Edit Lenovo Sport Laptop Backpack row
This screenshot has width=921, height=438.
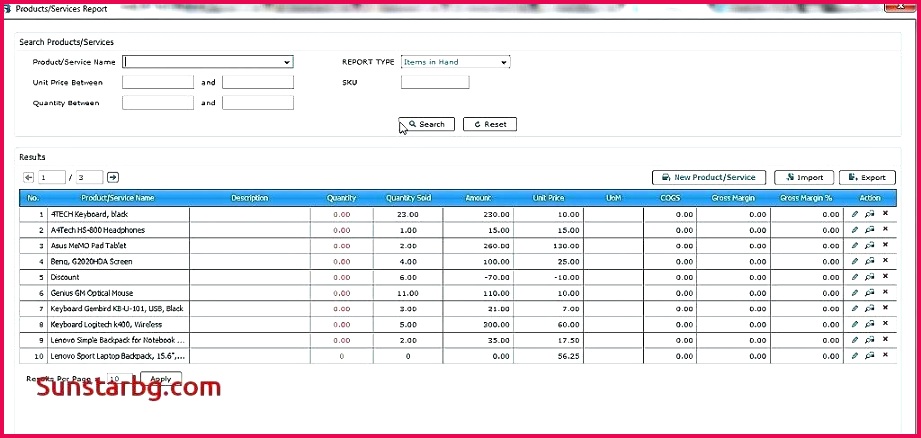pyautogui.click(x=855, y=356)
